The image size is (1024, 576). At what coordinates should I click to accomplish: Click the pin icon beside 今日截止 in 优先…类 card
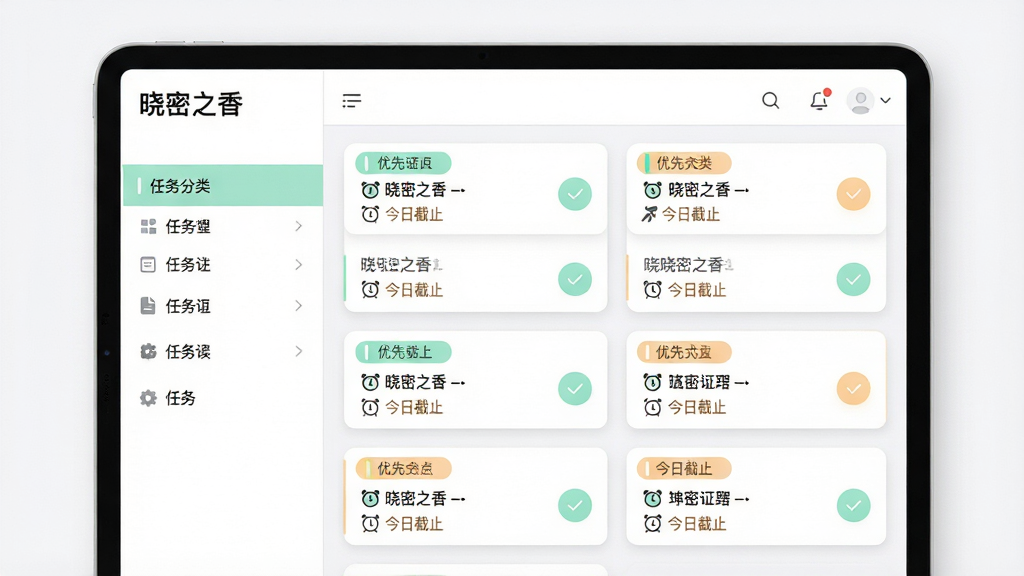tap(649, 214)
